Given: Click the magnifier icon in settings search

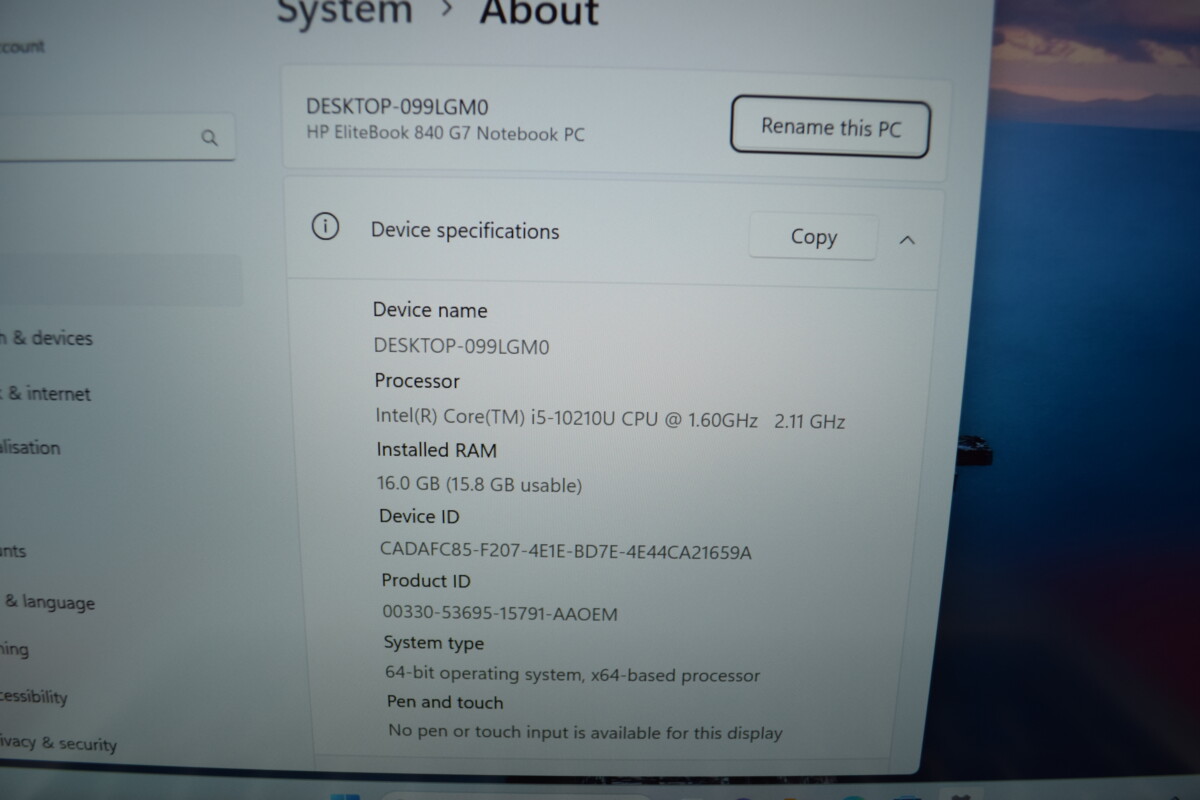Looking at the screenshot, I should pyautogui.click(x=209, y=138).
